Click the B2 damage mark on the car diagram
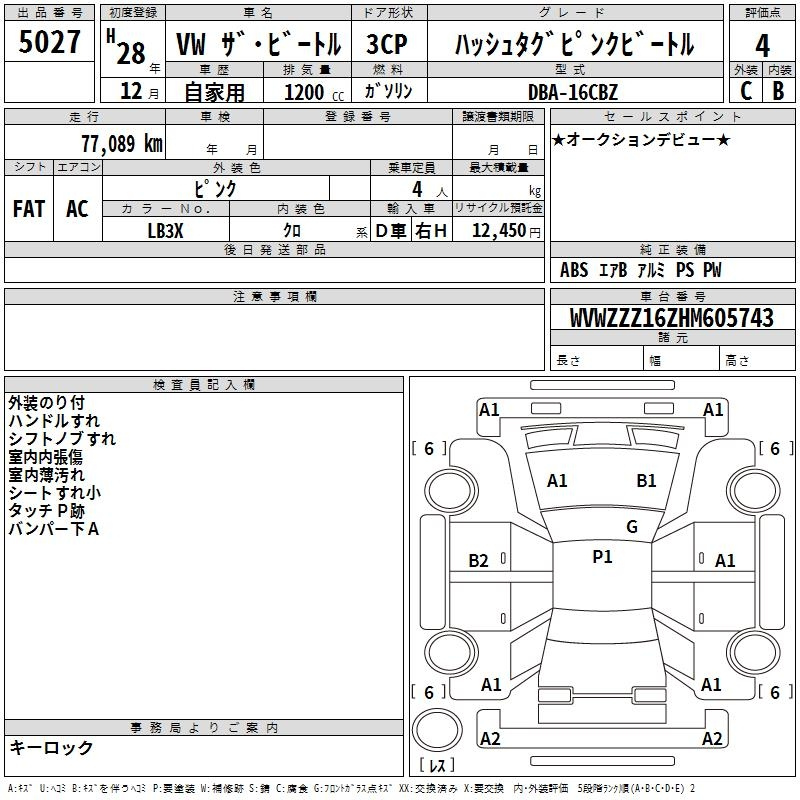Screen dimensions: 800x800 coord(479,561)
